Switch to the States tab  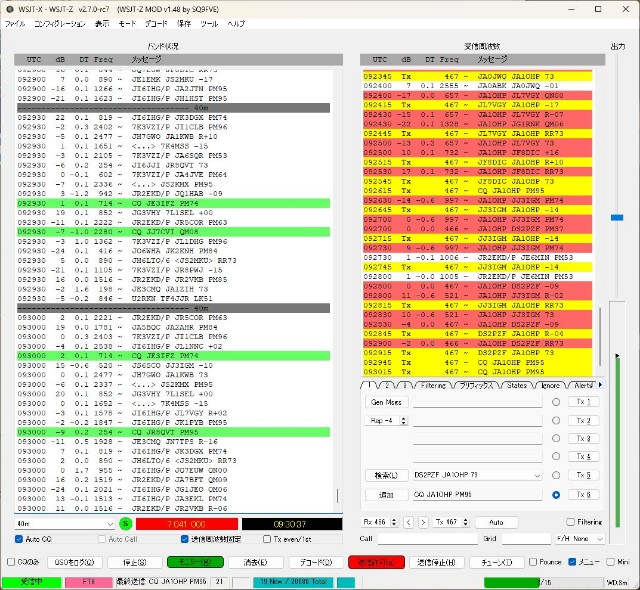(517, 385)
